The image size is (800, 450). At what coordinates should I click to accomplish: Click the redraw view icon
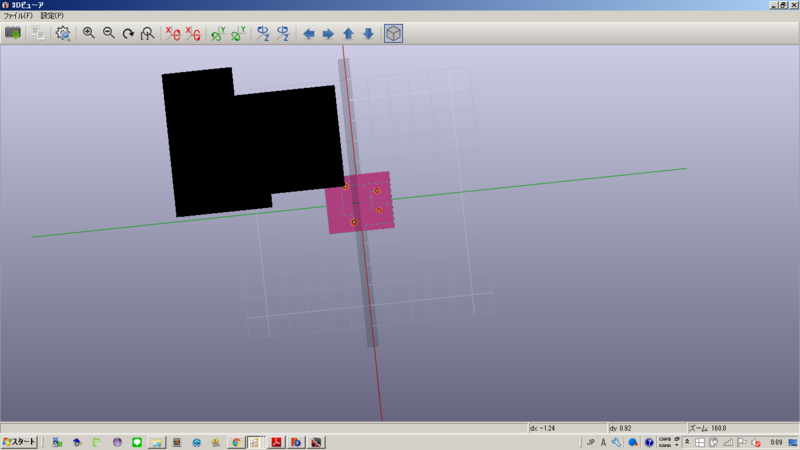pyautogui.click(x=128, y=34)
